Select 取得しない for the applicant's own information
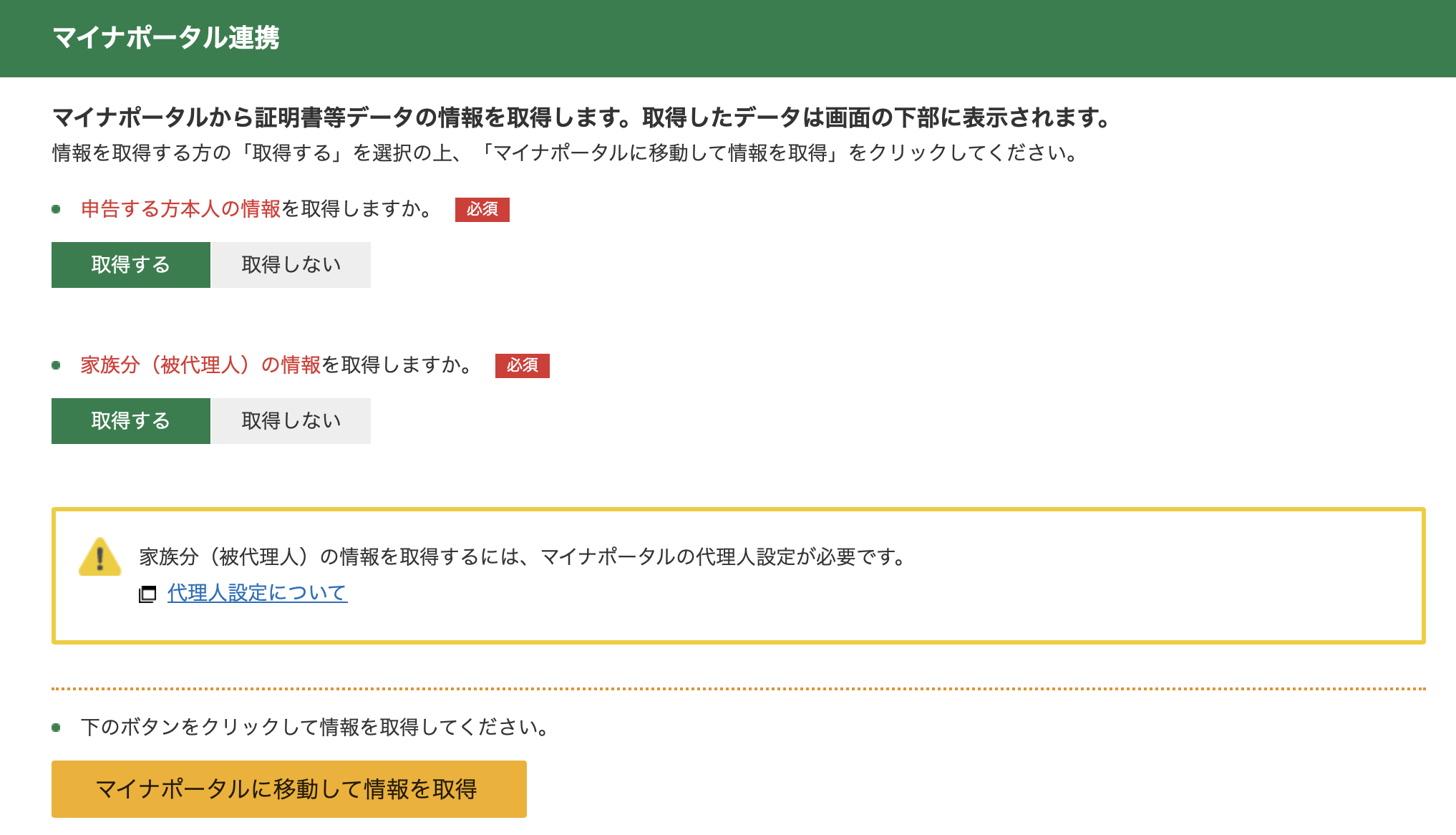 [x=291, y=265]
